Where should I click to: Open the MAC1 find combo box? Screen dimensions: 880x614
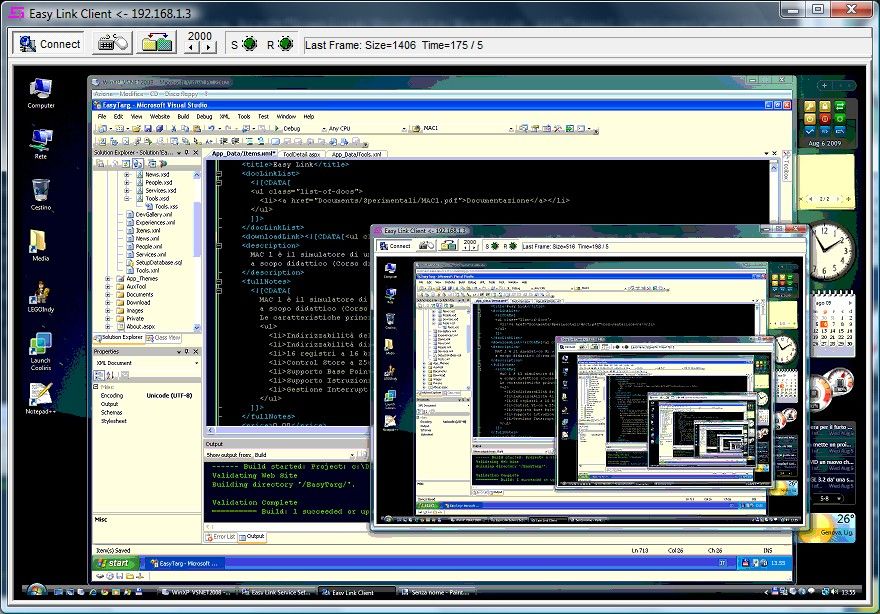coord(468,129)
